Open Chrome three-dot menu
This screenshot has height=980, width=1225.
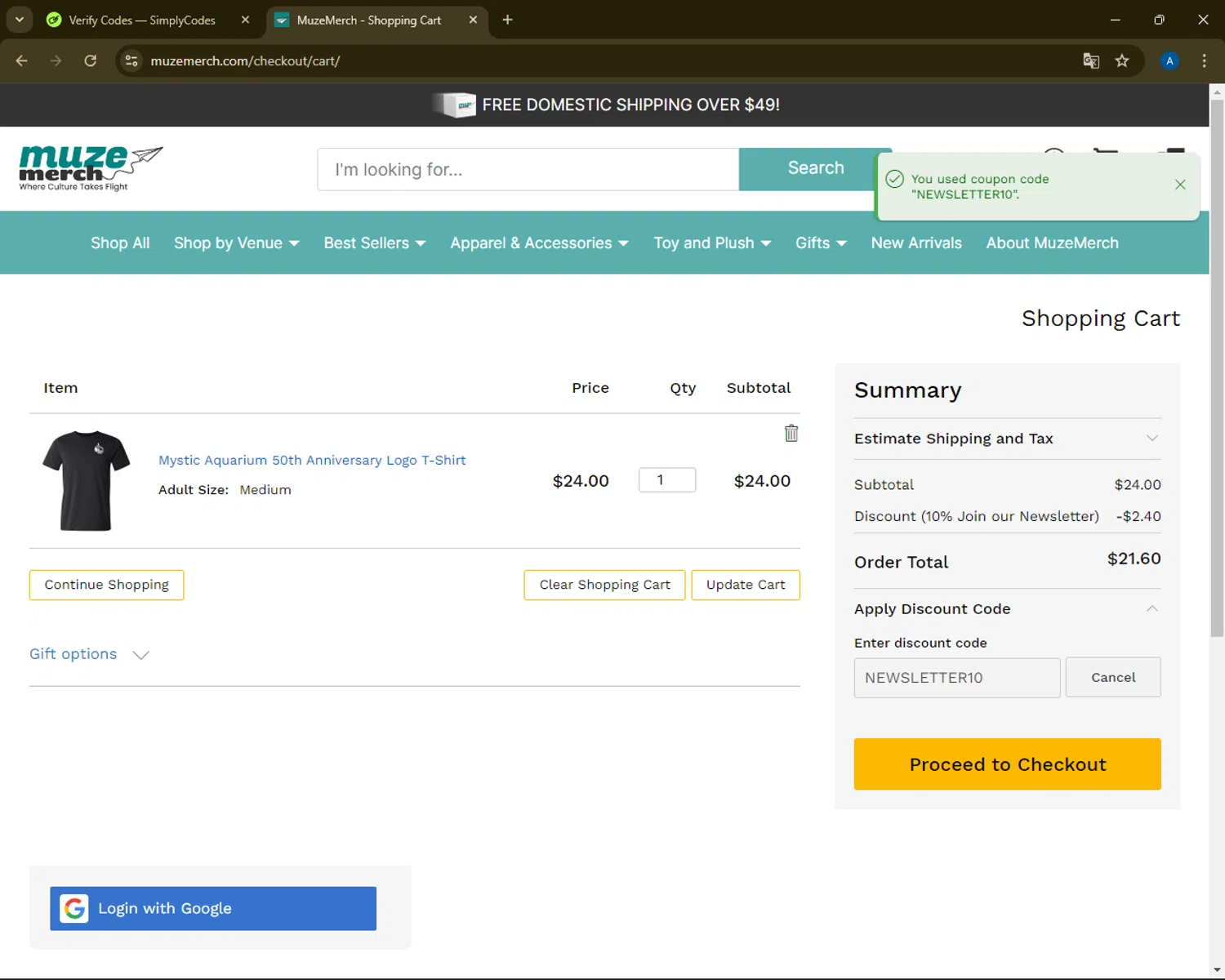coord(1204,60)
